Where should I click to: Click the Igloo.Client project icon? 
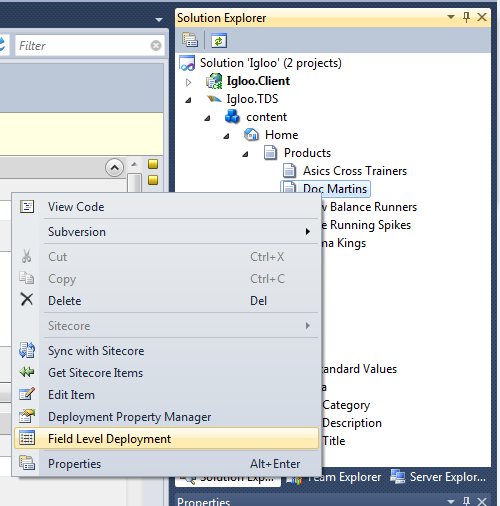[214, 81]
